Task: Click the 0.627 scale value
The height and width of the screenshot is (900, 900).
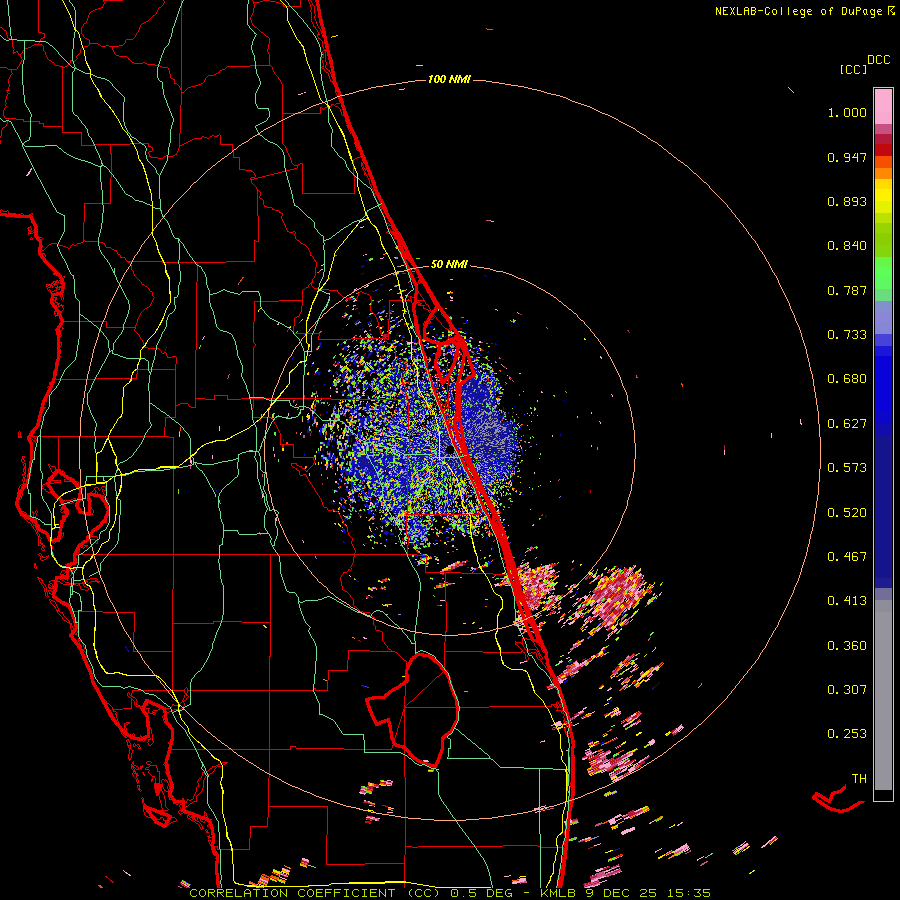Action: 847,424
